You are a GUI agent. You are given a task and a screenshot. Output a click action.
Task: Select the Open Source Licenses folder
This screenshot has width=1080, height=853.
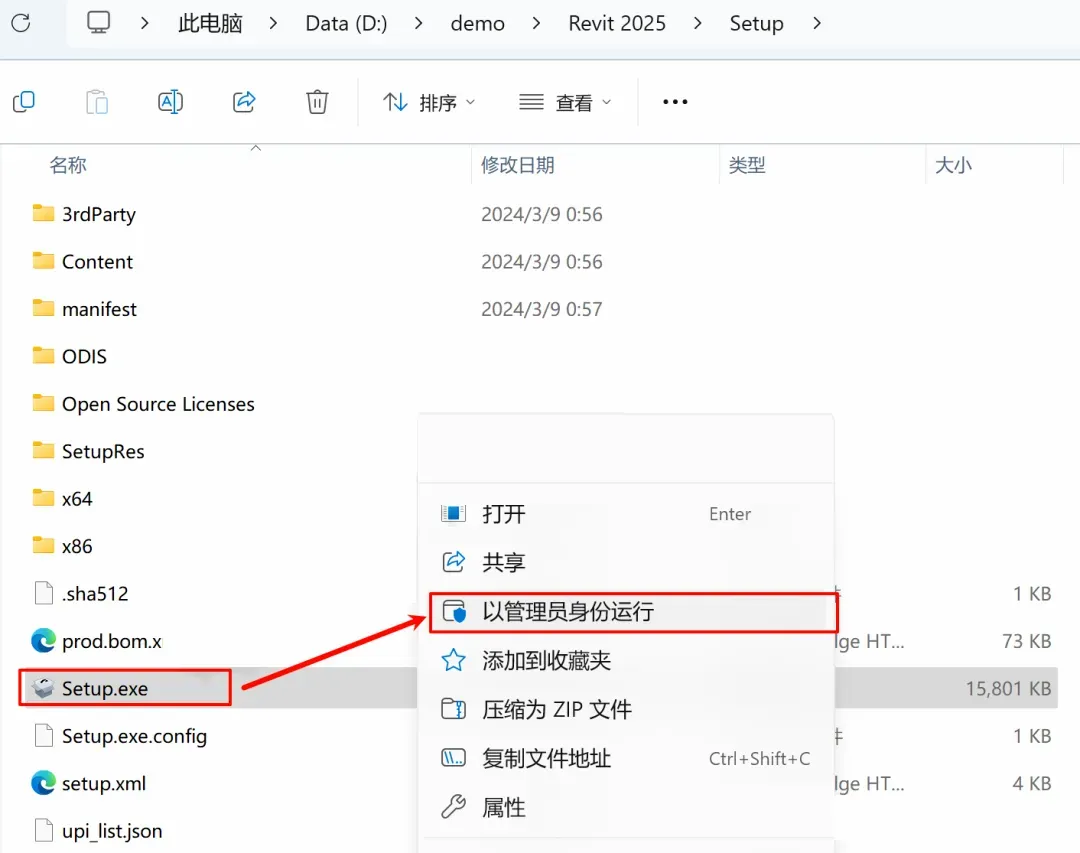tap(158, 404)
